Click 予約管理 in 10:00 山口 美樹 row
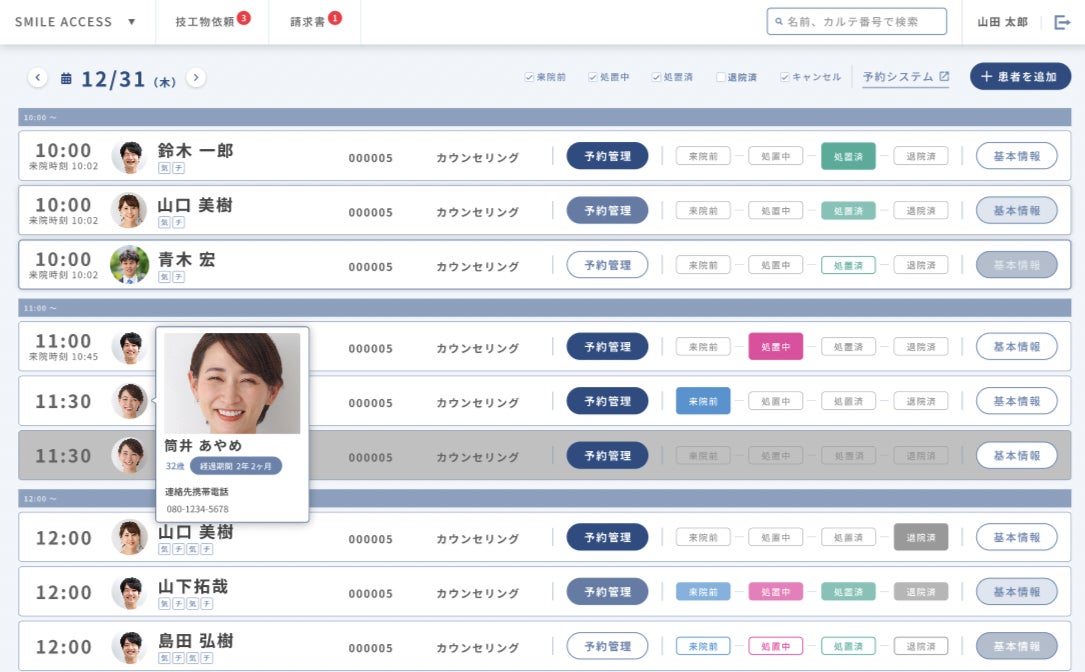This screenshot has height=672, width=1085. click(x=608, y=210)
